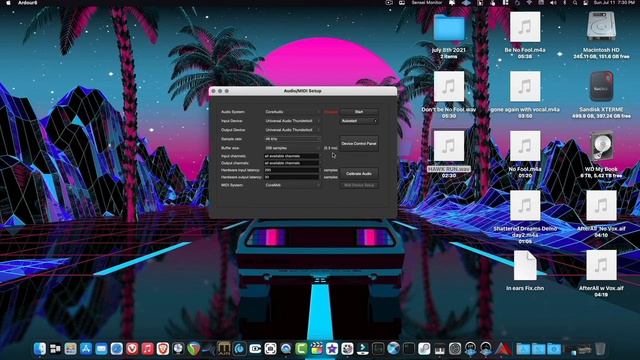The width and height of the screenshot is (640, 360).
Task: Open the Sample rate dropdown
Action: (292, 139)
